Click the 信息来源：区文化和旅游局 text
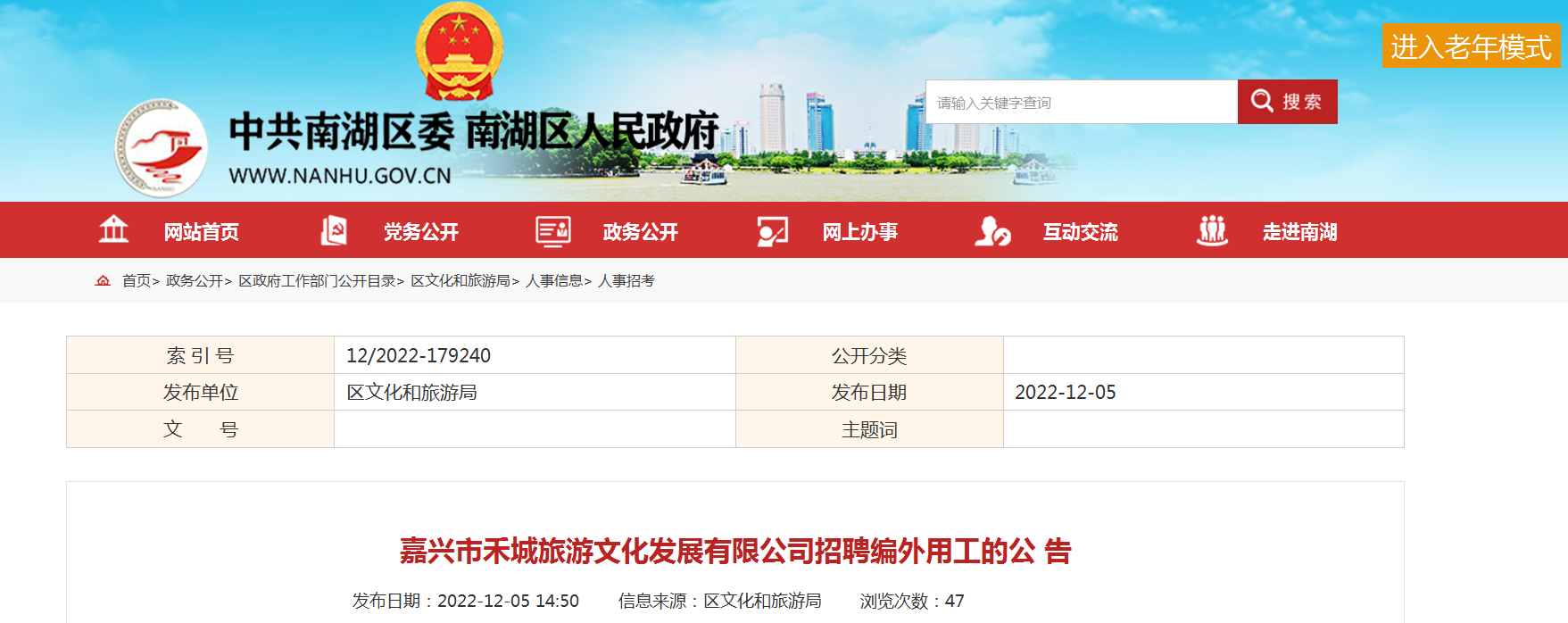This screenshot has height=623, width=1568. tap(719, 601)
